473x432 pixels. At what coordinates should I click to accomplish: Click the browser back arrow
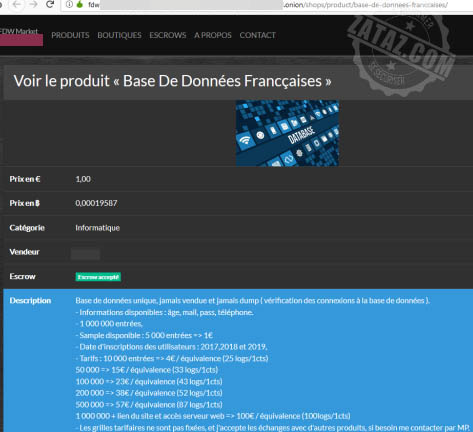(x=17, y=4)
